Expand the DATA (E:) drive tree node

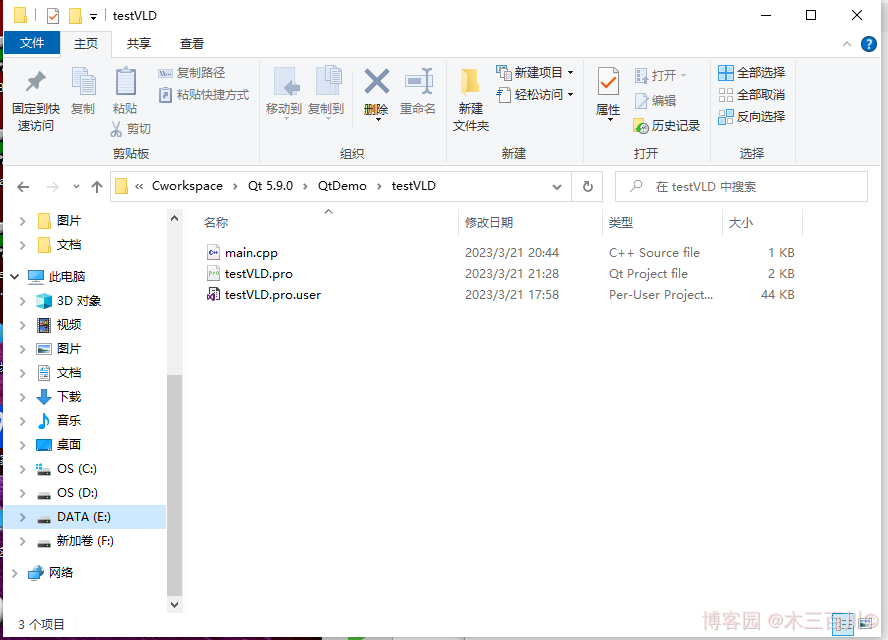point(23,517)
